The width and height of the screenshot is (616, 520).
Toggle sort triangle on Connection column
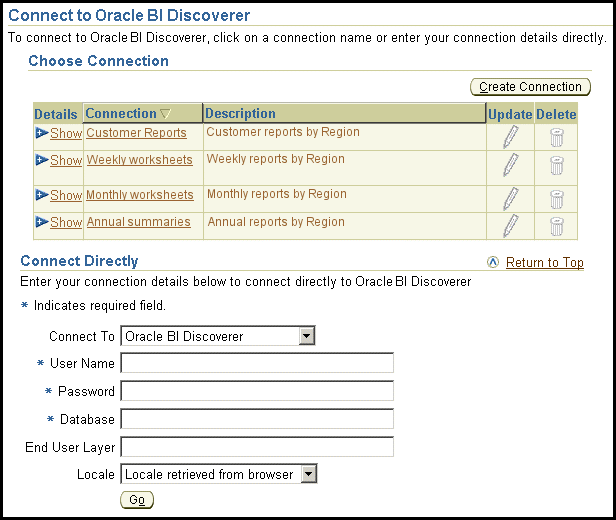click(x=166, y=114)
